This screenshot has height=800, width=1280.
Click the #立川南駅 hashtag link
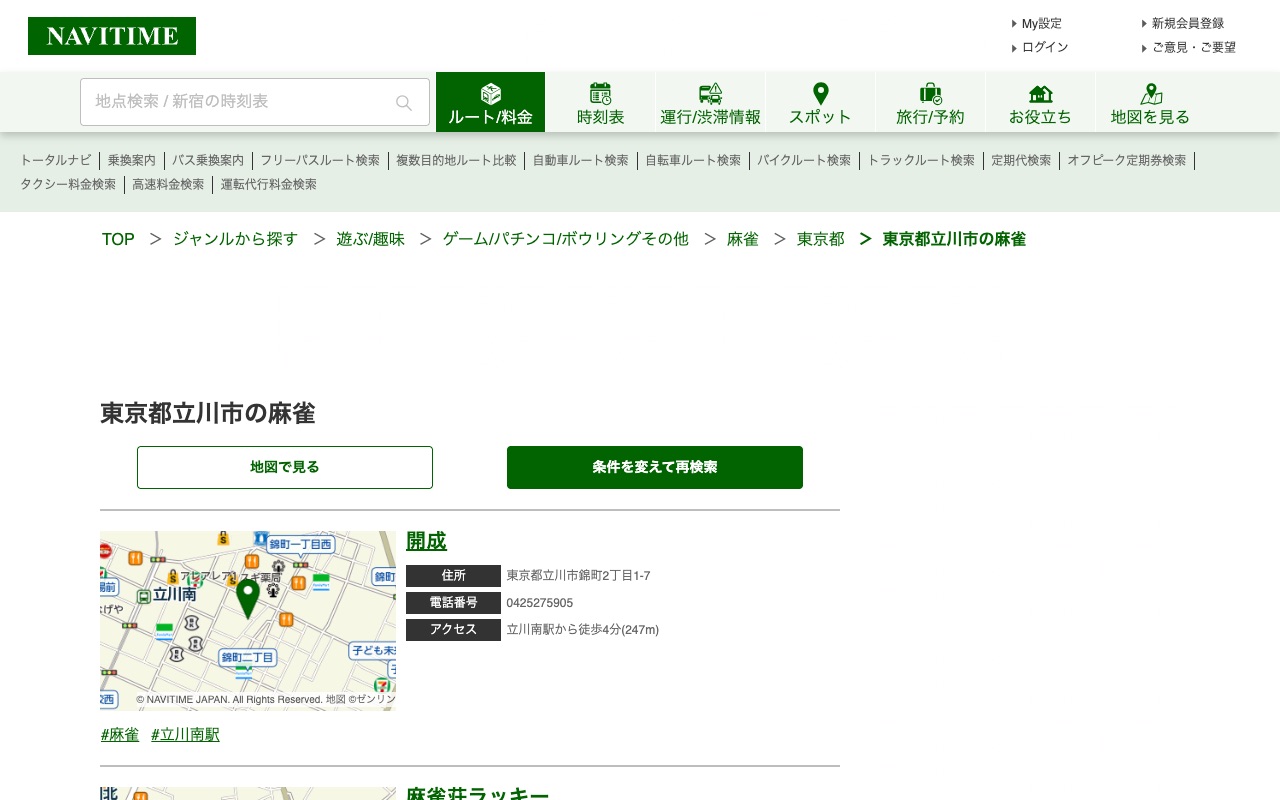184,734
